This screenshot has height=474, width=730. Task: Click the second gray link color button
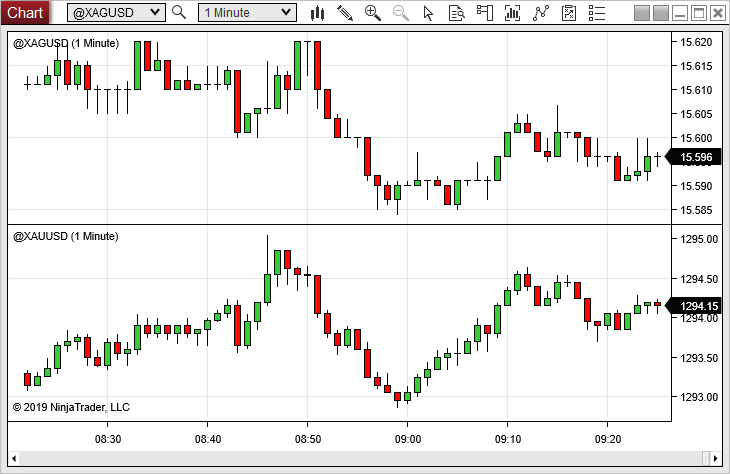663,13
